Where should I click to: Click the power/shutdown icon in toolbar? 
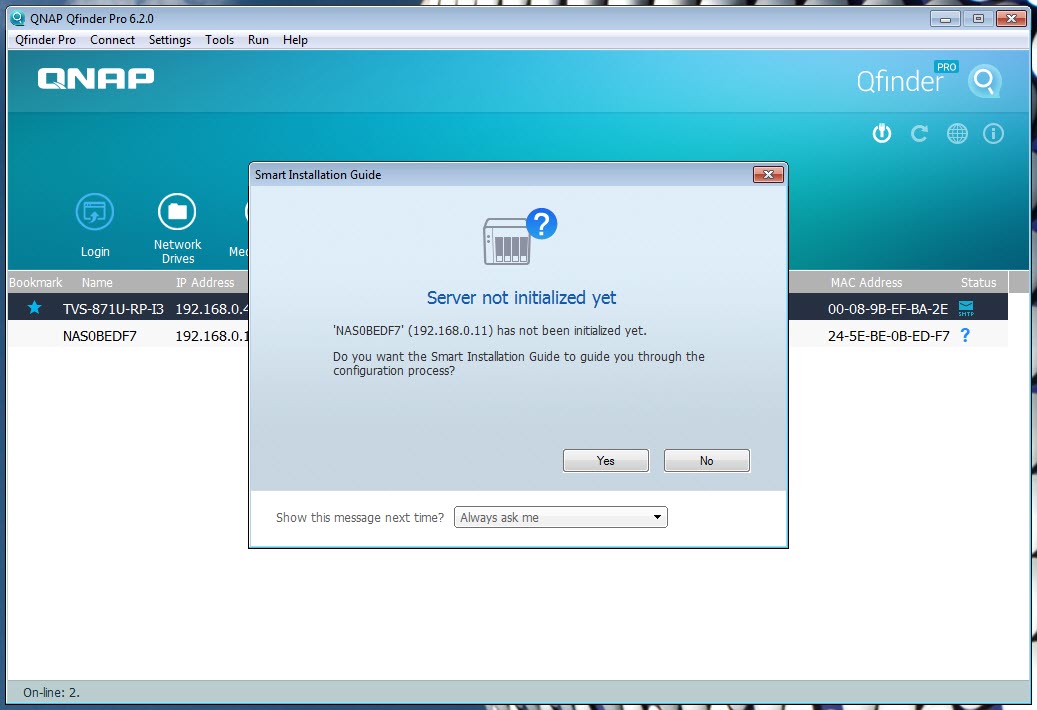[882, 134]
